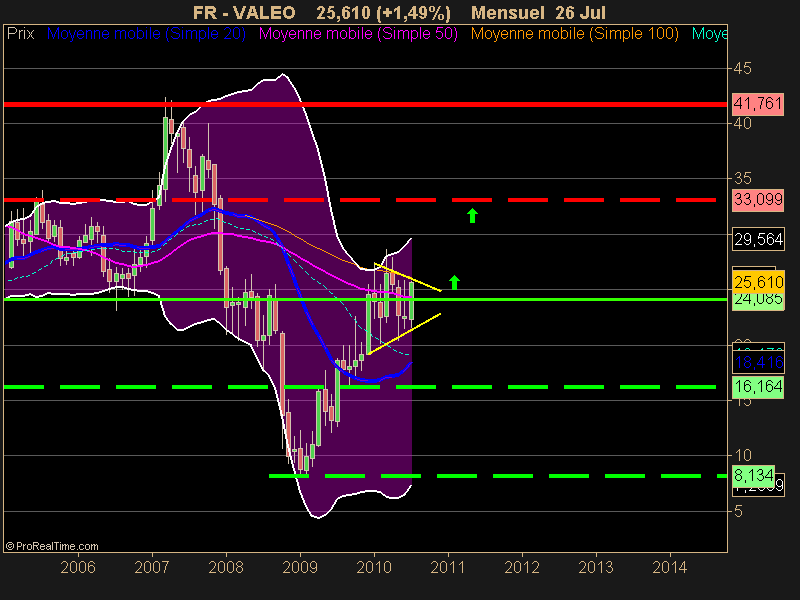The image size is (800, 600).
Task: Click the lower green arrow beside the yellow triangle
Action: [454, 282]
